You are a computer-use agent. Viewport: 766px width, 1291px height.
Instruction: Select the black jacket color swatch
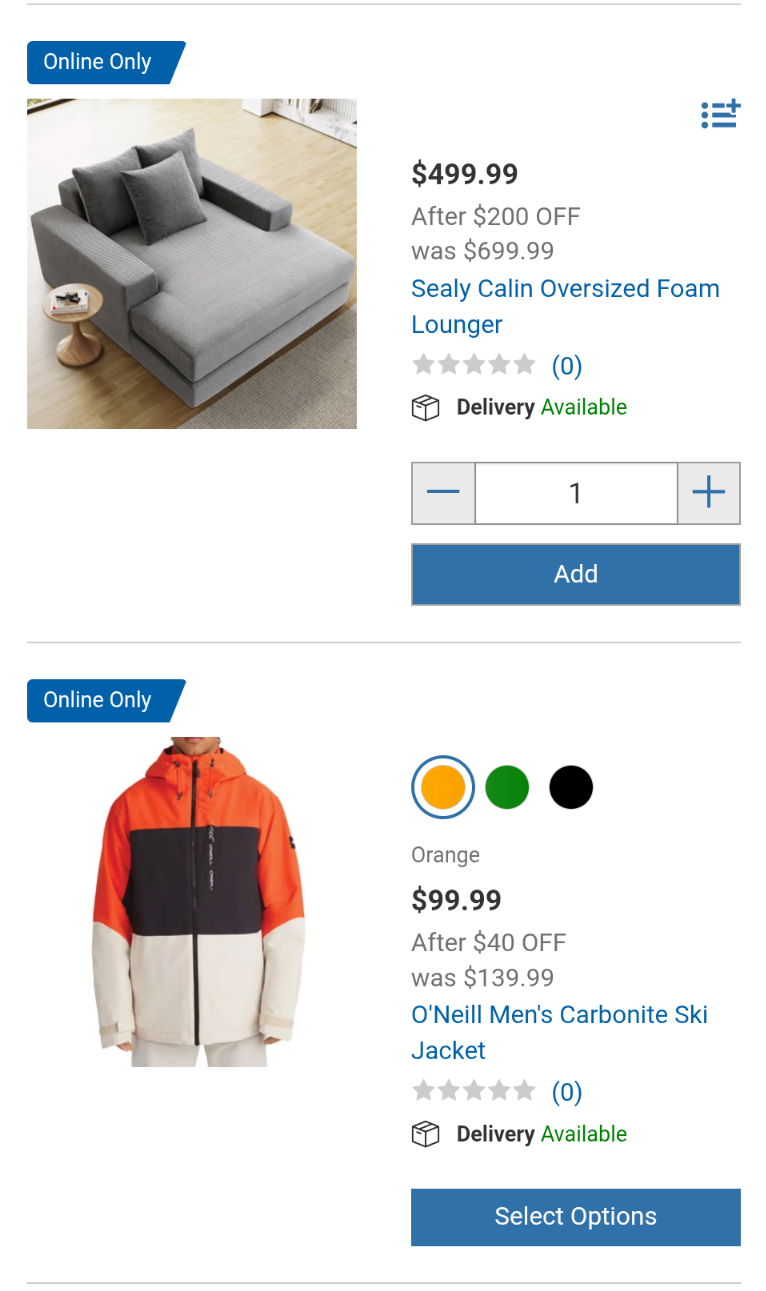click(x=571, y=788)
